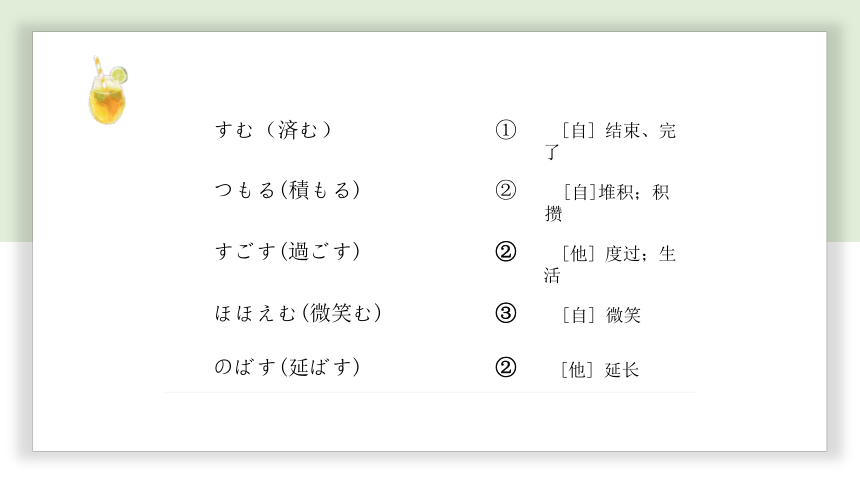Click the horizontal divider line below the list

tap(430, 392)
